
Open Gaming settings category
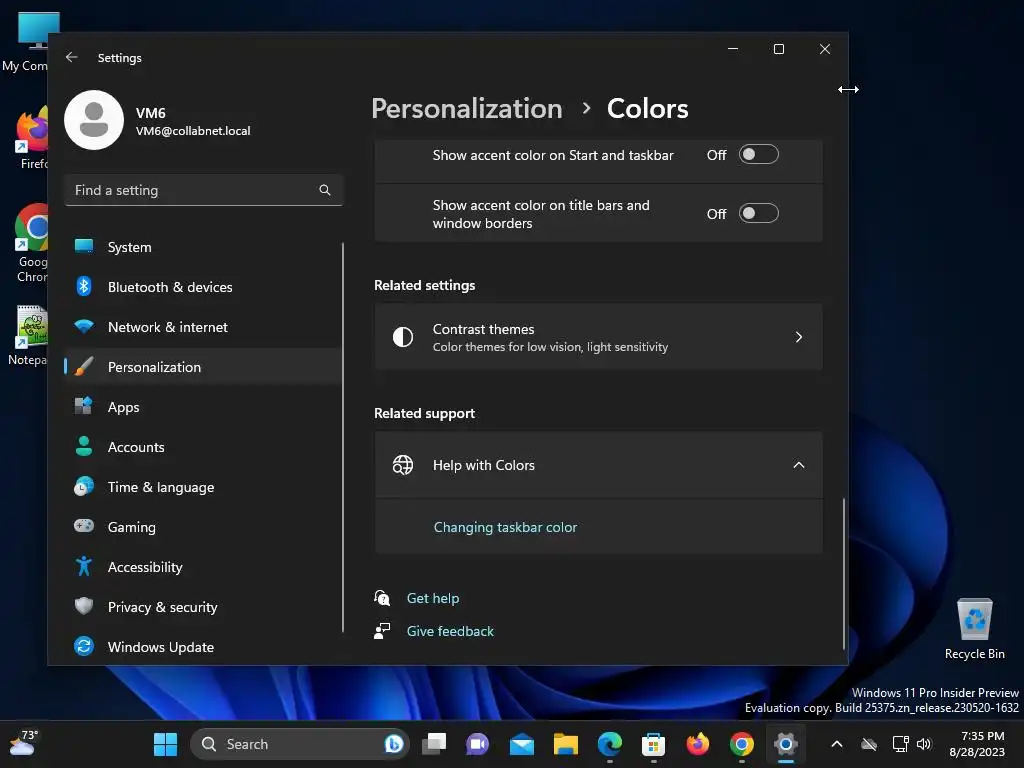pyautogui.click(x=202, y=526)
